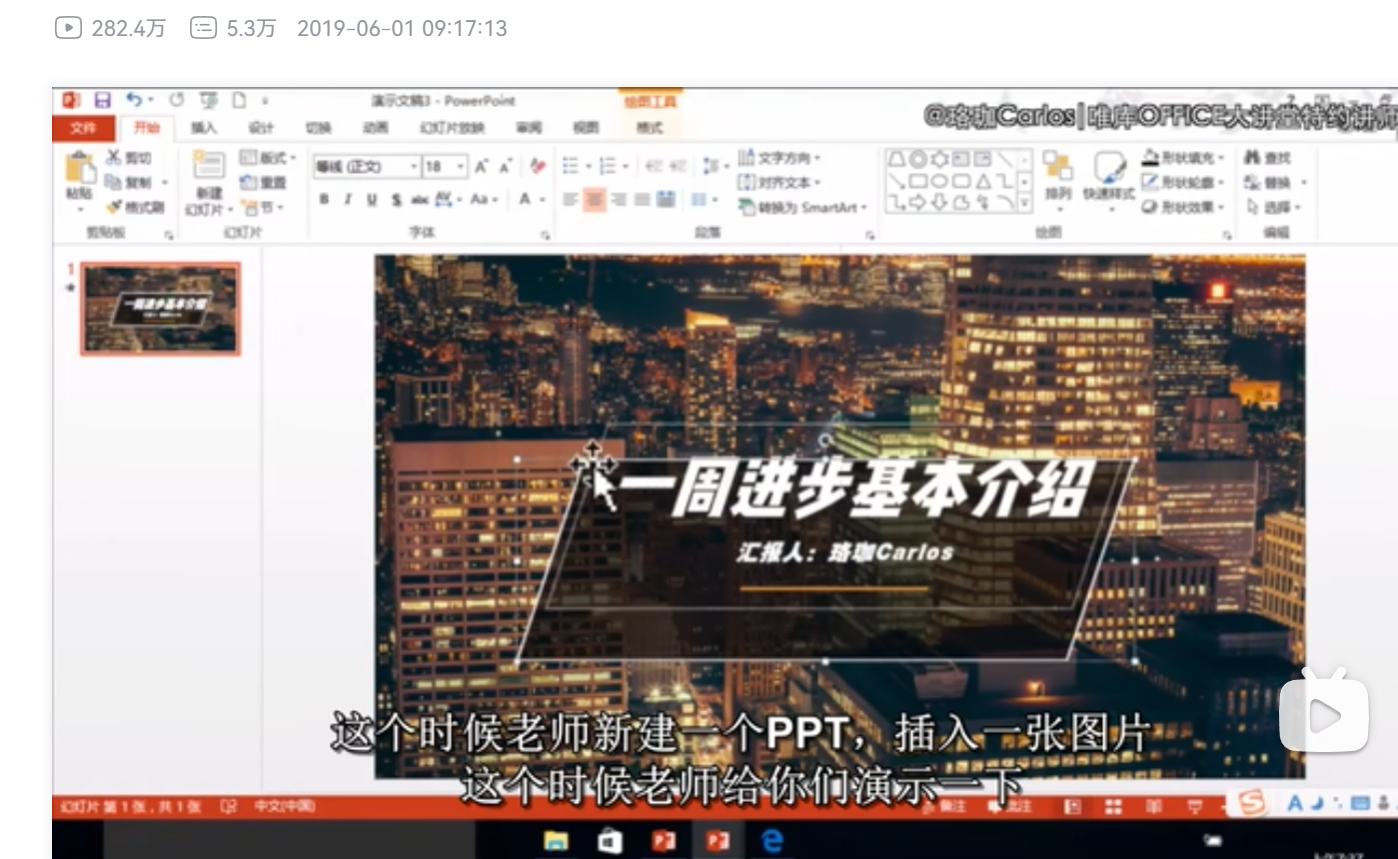Switch to the 开始 ribbon tab
Viewport: 1398px width, 859px height.
pyautogui.click(x=146, y=128)
